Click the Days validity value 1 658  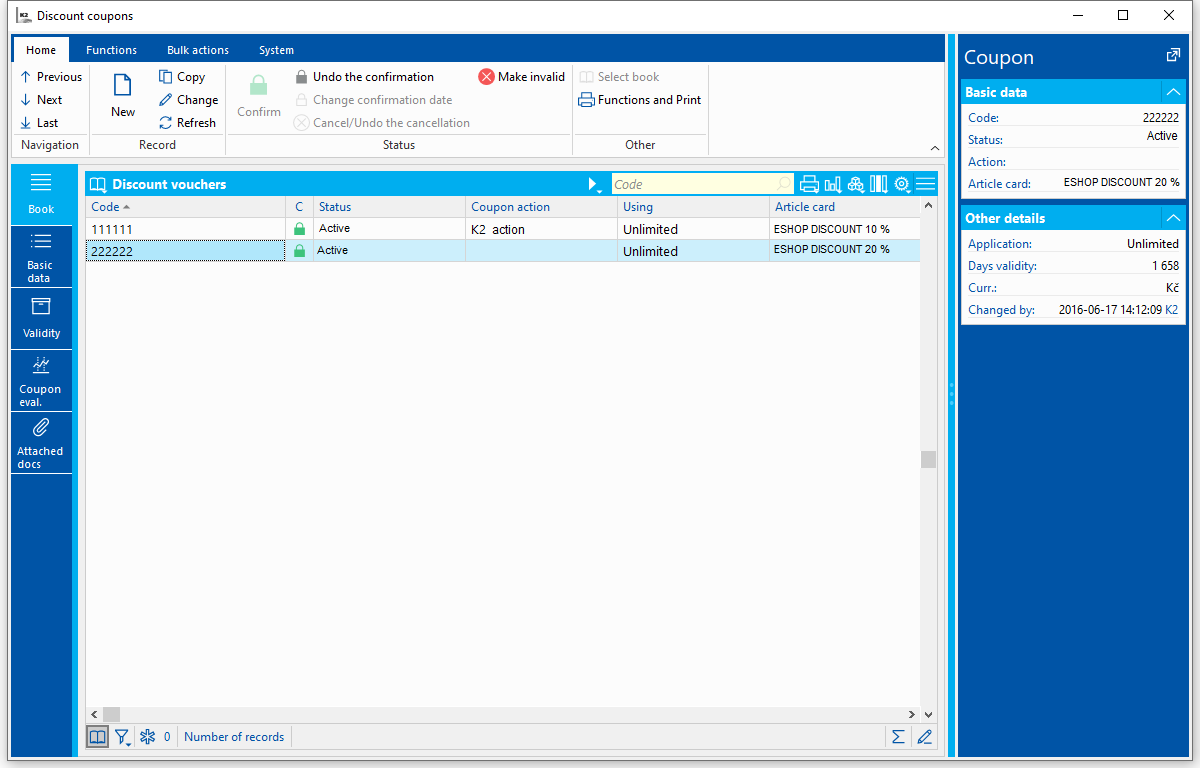click(1165, 266)
